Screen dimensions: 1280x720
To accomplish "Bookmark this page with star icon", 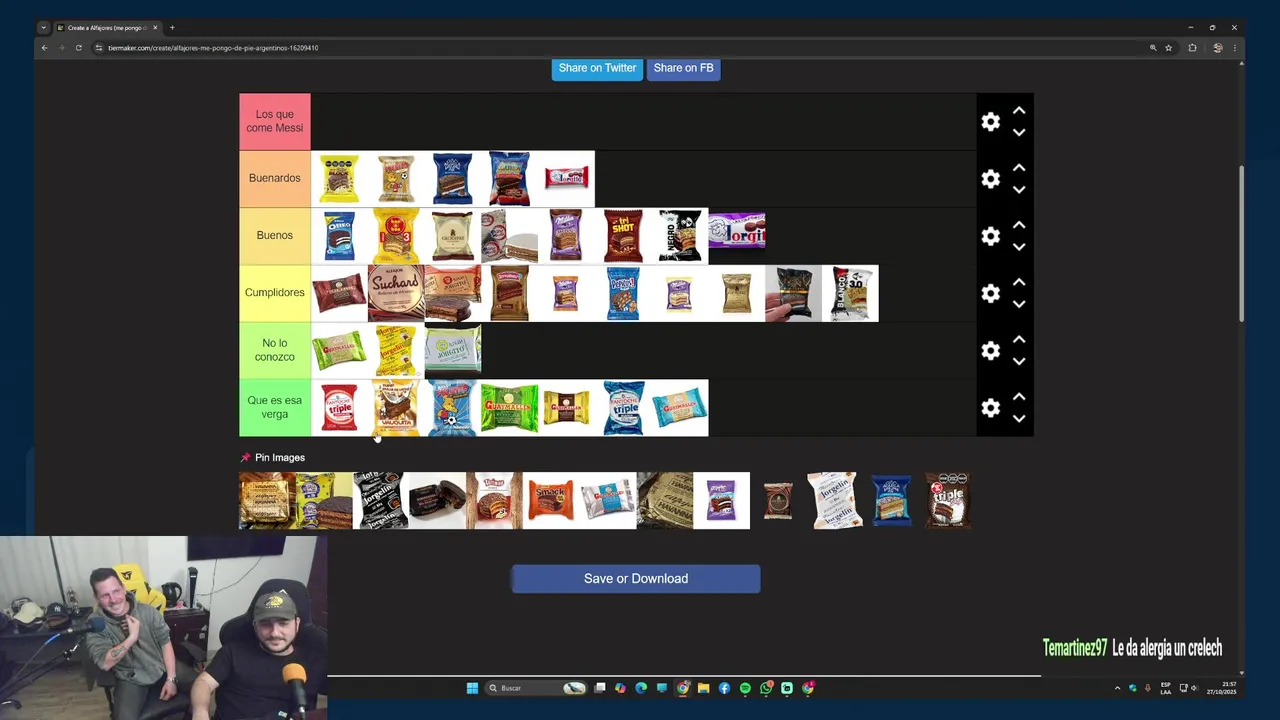I will [x=1168, y=48].
